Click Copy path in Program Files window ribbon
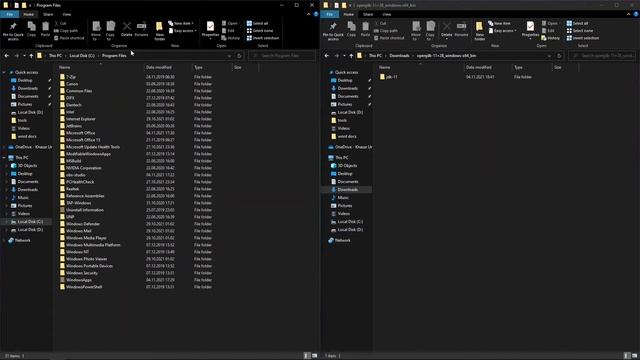The image size is (640, 360). (x=66, y=31)
